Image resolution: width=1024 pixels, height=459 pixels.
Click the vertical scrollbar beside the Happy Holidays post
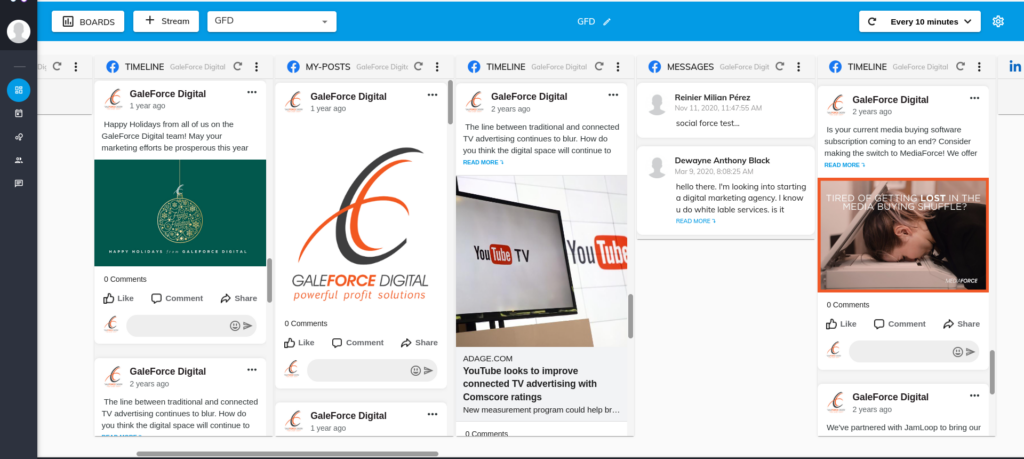click(269, 280)
